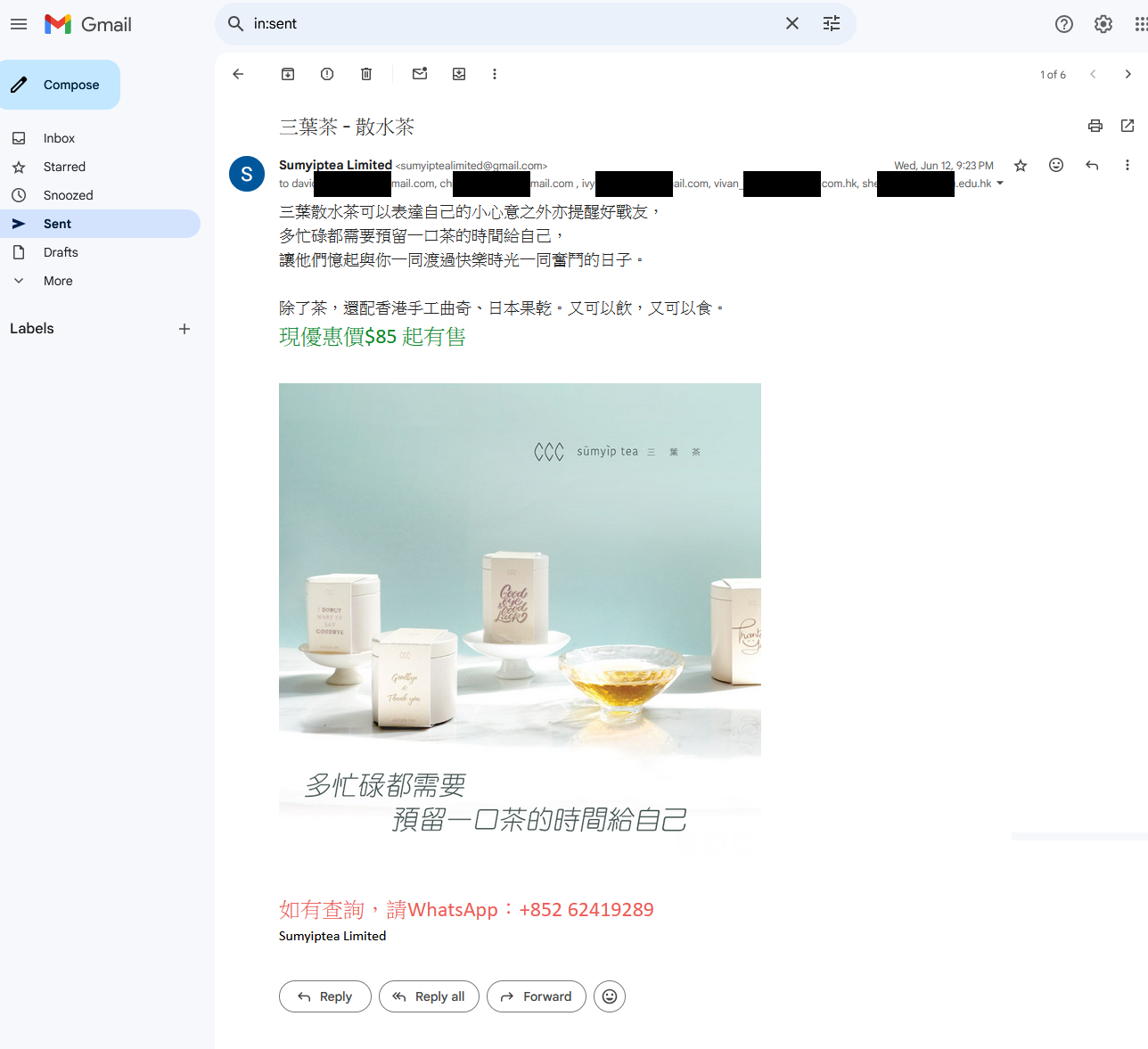Viewport: 1148px width, 1049px height.
Task: Click the Move to icon
Action: [x=459, y=74]
